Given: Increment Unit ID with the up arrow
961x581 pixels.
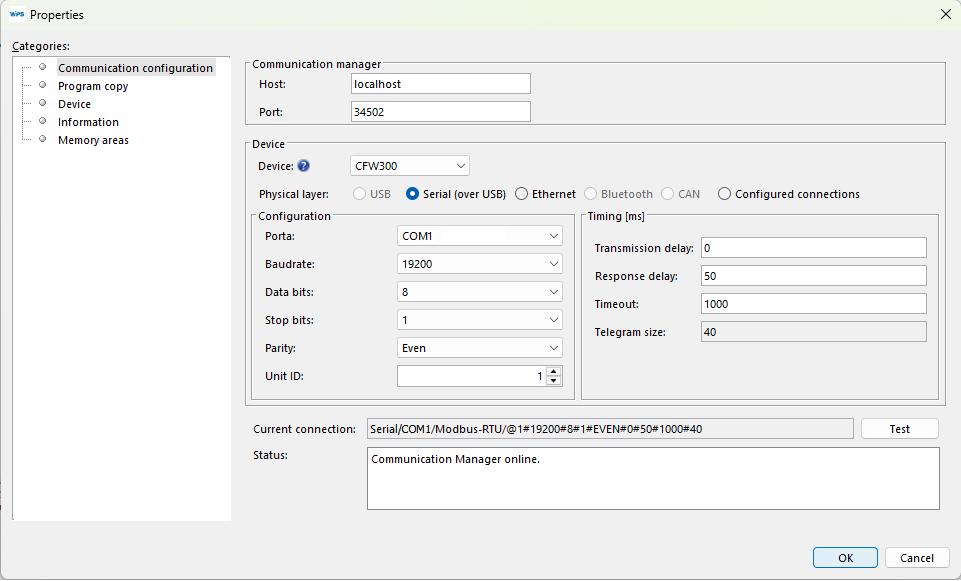Looking at the screenshot, I should pyautogui.click(x=553, y=371).
